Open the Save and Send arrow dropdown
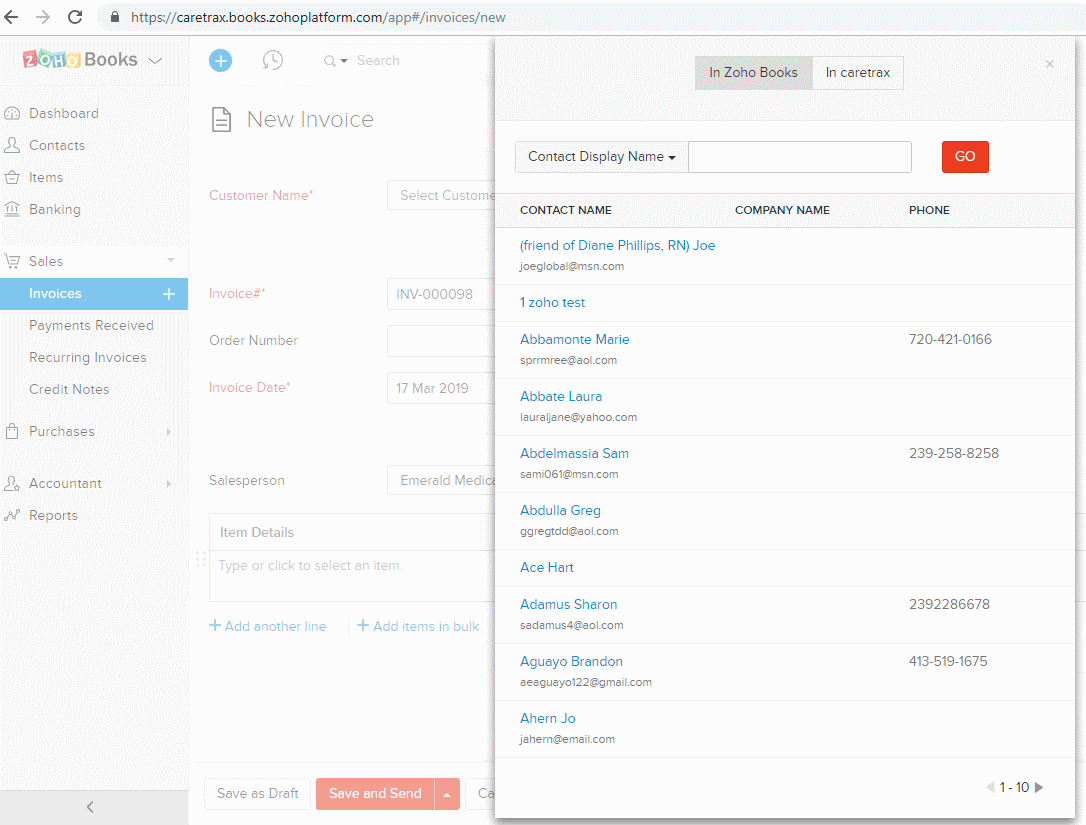1086x825 pixels. tap(447, 794)
